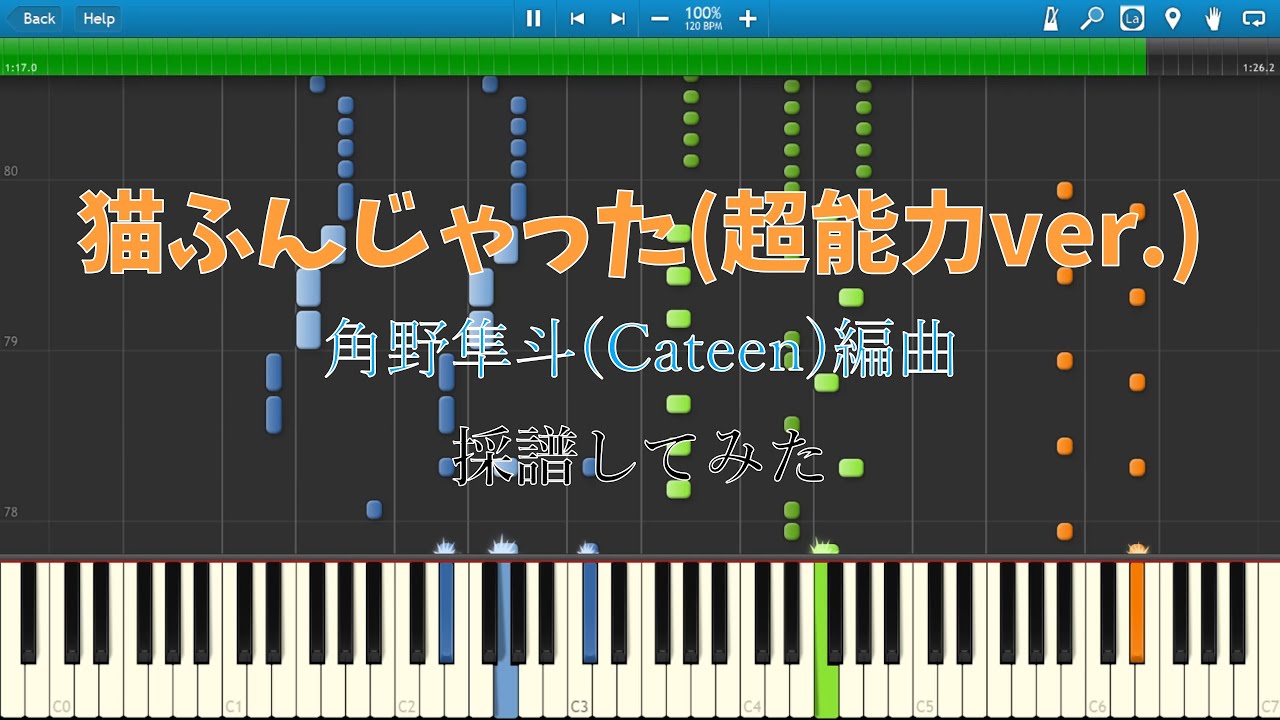Increase playback speed with the plus icon
Image resolution: width=1280 pixels, height=720 pixels.
(x=747, y=18)
